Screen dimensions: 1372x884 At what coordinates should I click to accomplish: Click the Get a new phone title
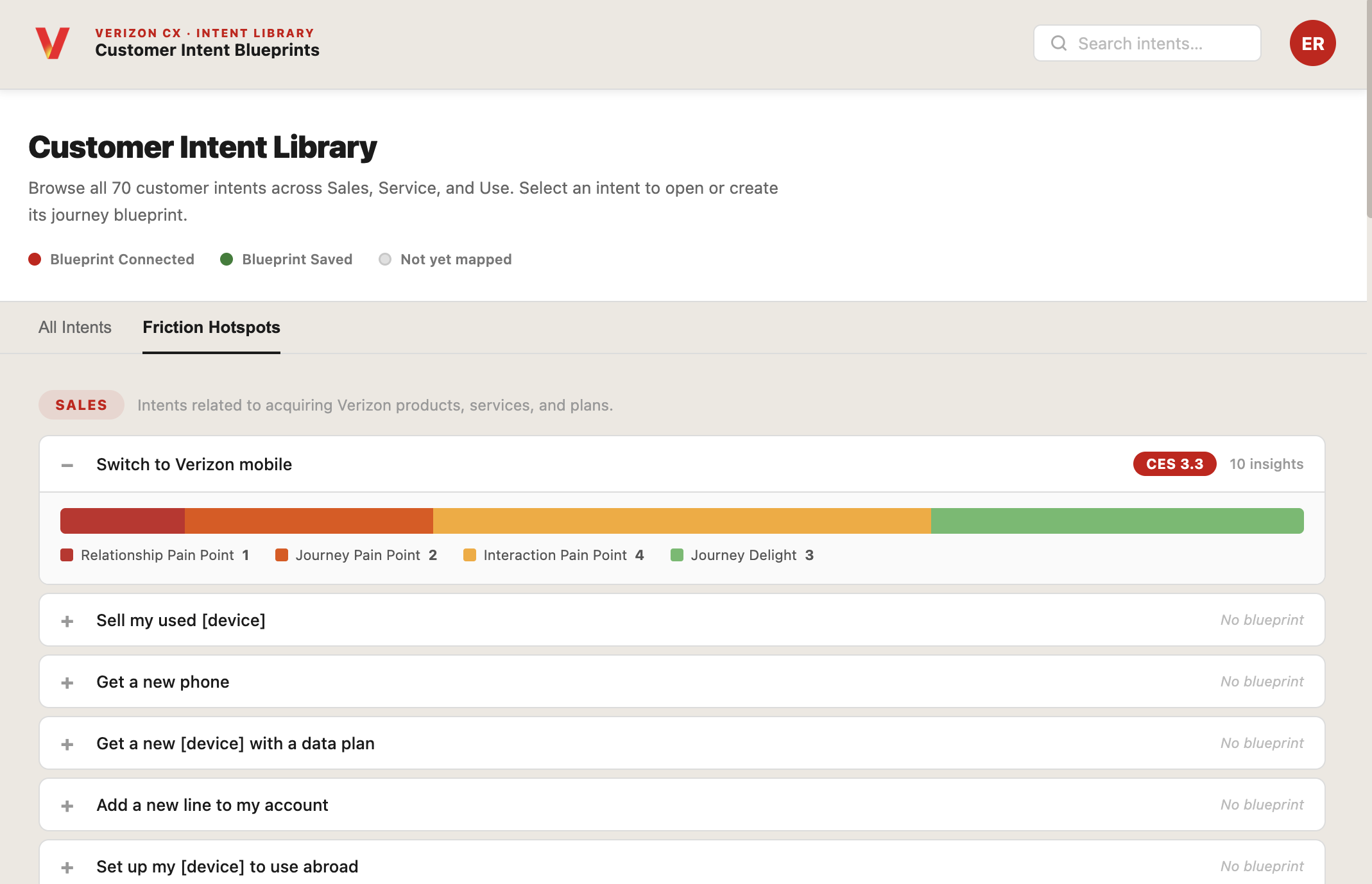(163, 682)
